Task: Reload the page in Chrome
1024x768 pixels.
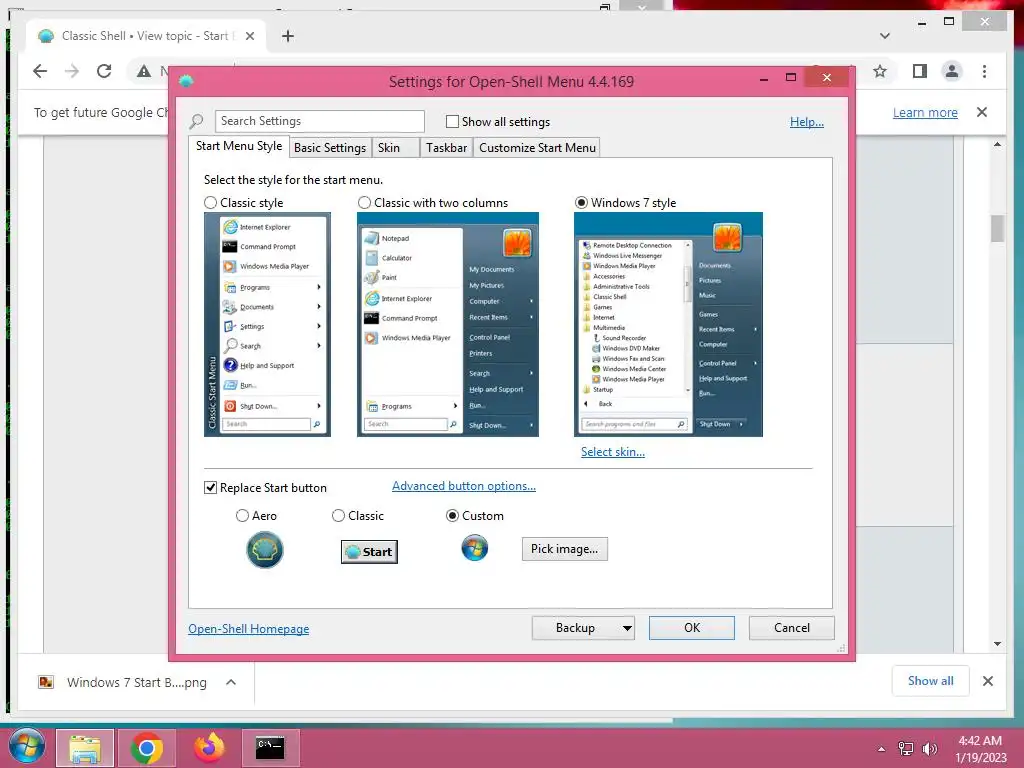Action: [104, 71]
